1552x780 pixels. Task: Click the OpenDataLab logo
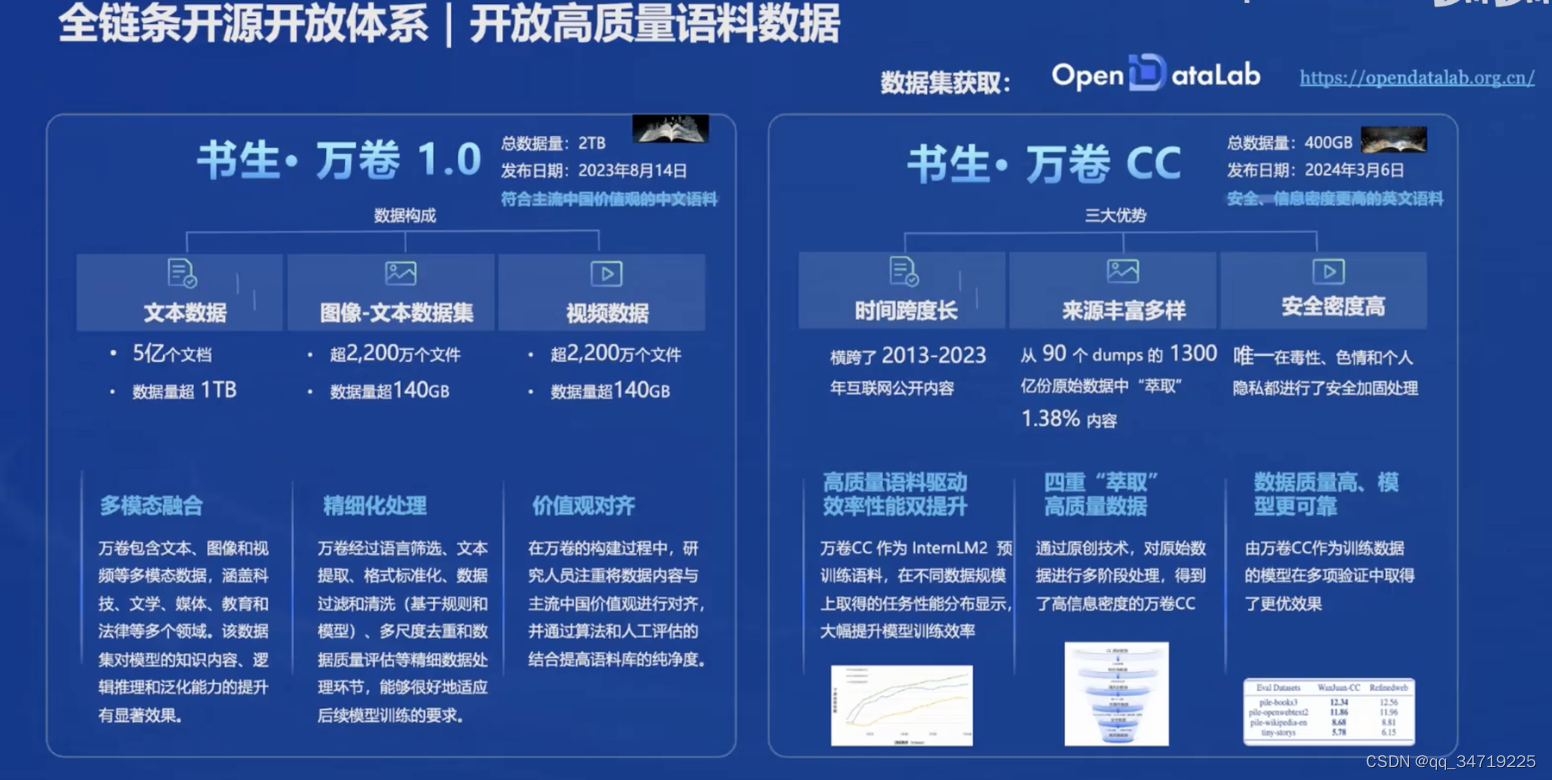click(x=1155, y=74)
